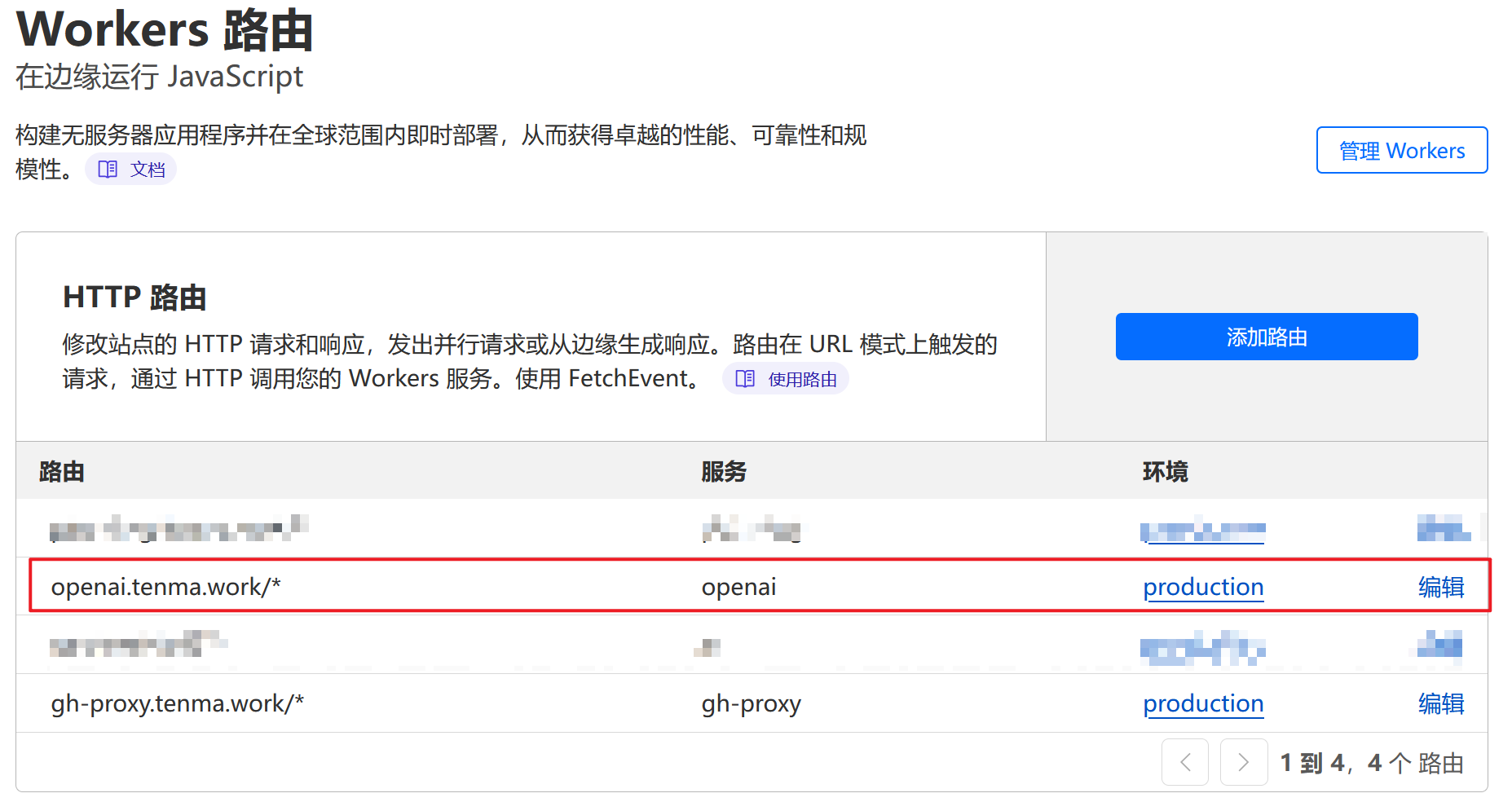This screenshot has height=802, width=1512.
Task: Open production link for gh-proxy route
Action: [x=1202, y=703]
